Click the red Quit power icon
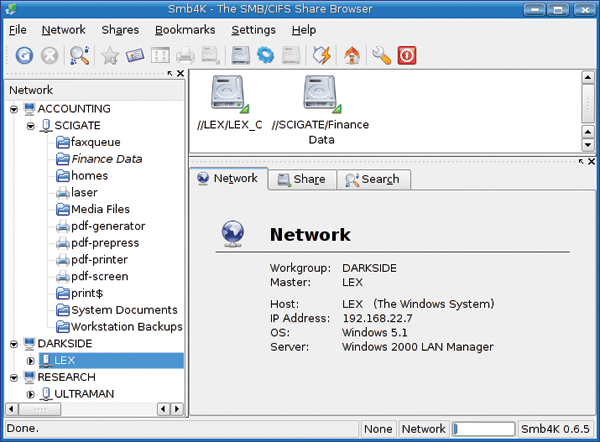Image resolution: width=600 pixels, height=442 pixels. click(x=407, y=56)
